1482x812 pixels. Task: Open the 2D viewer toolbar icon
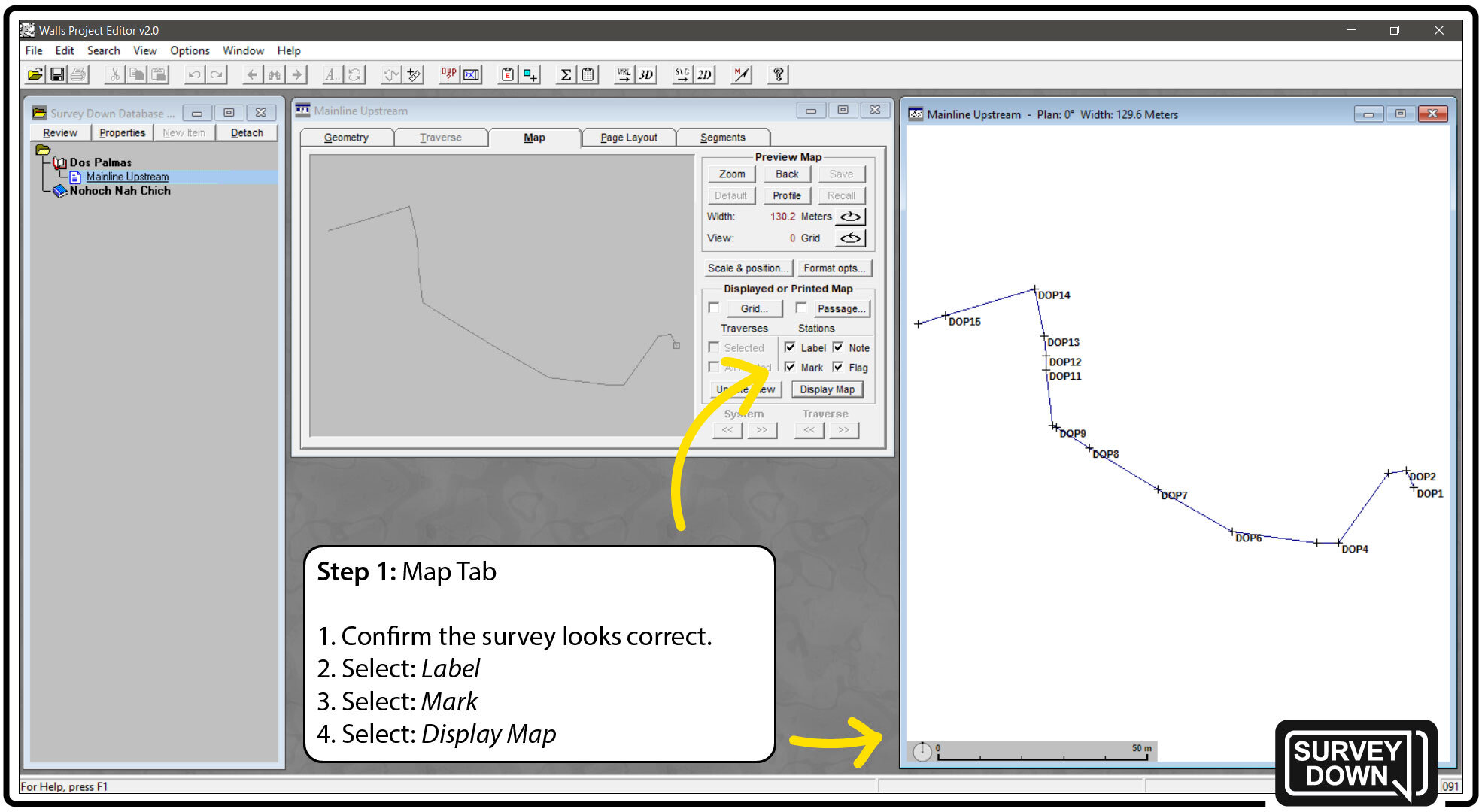704,74
